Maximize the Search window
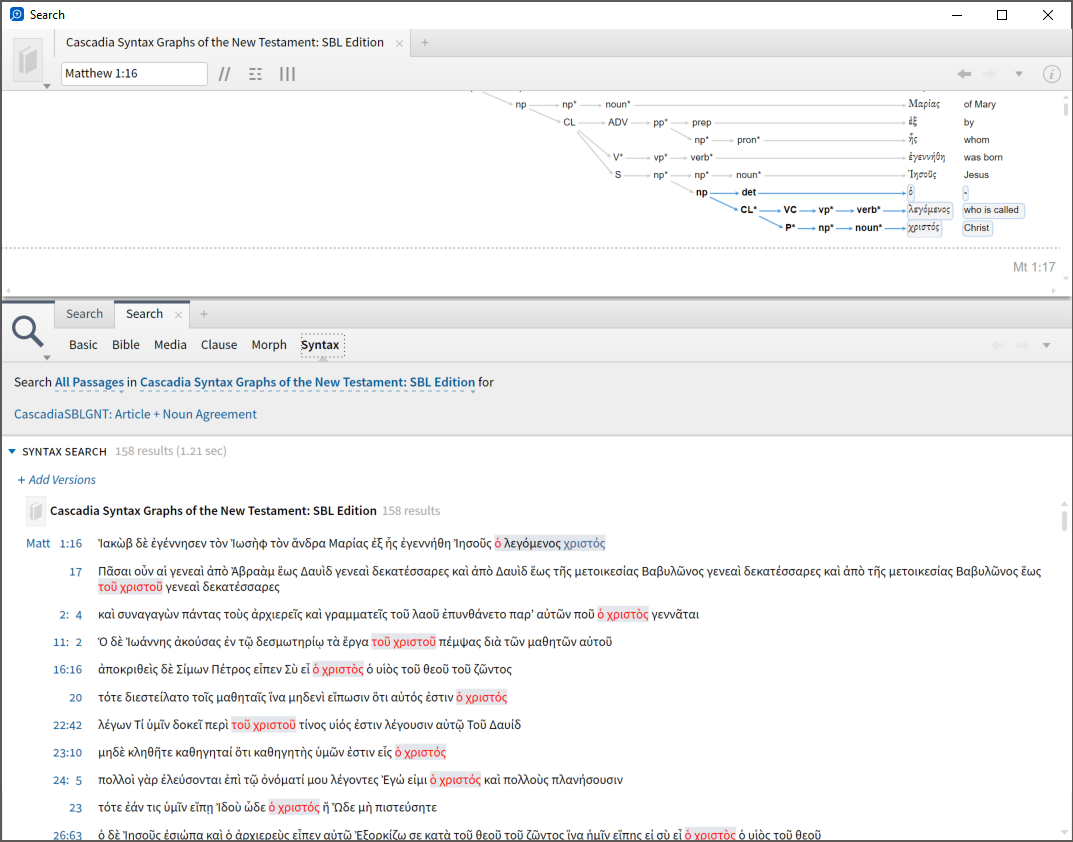The height and width of the screenshot is (842, 1073). (x=1002, y=15)
